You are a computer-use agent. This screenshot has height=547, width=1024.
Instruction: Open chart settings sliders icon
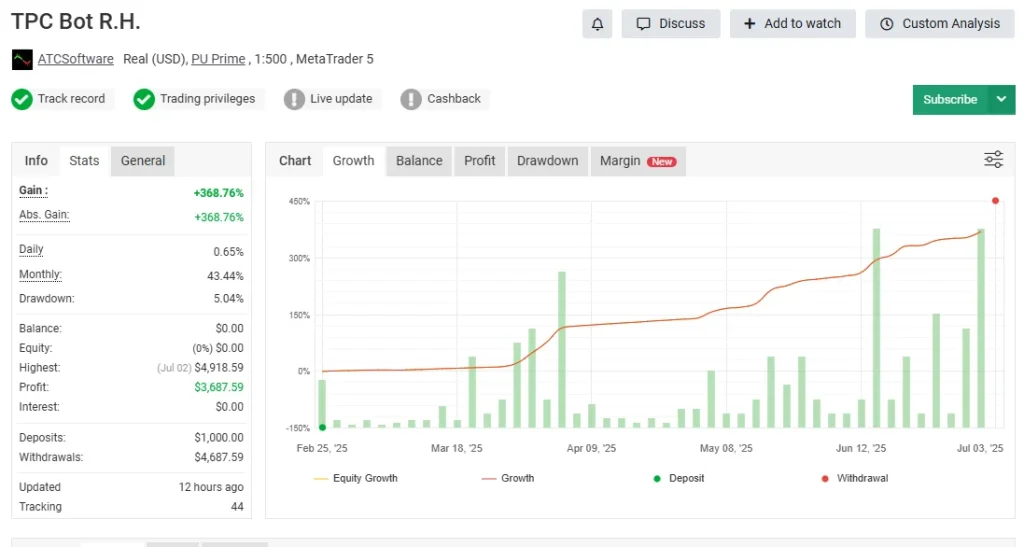(993, 160)
